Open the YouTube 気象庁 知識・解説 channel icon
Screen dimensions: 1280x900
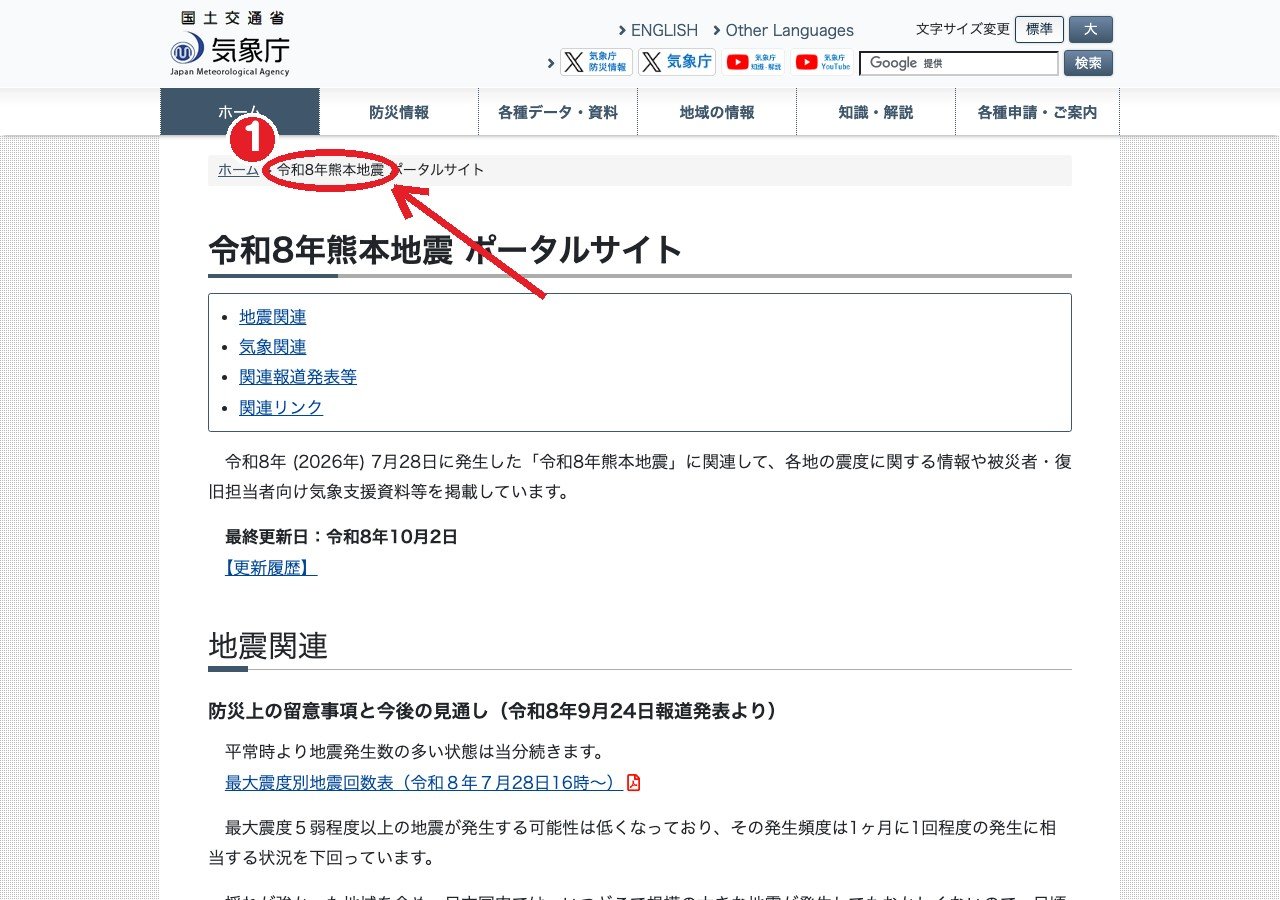point(754,62)
